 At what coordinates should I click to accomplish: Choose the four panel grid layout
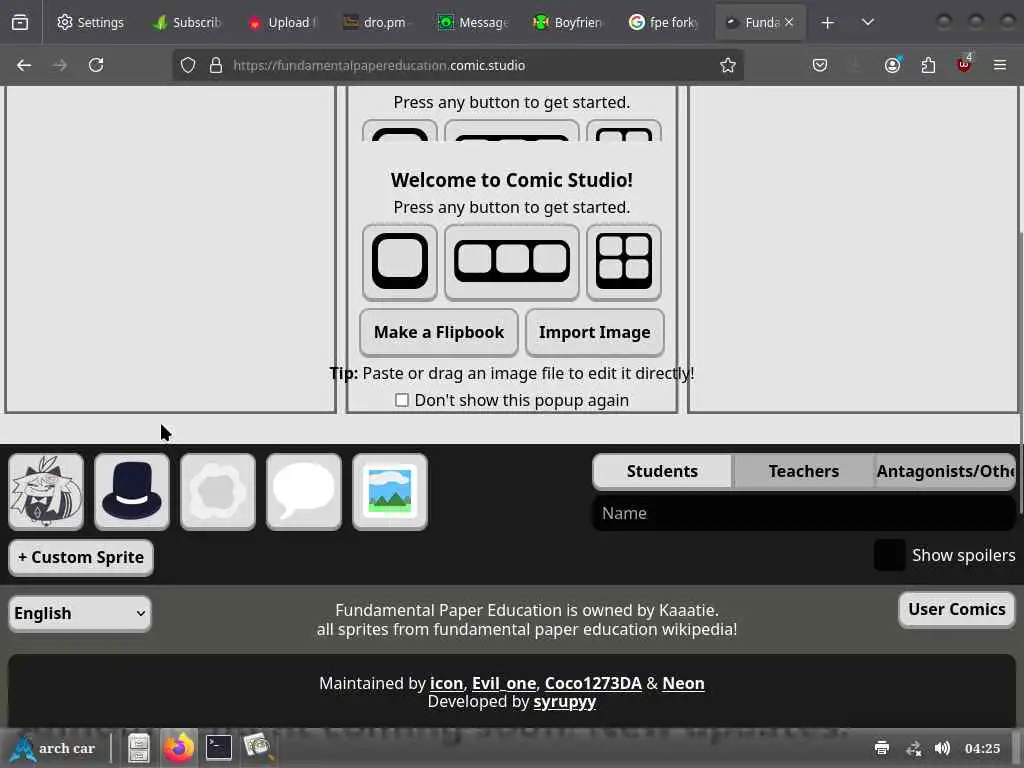(x=624, y=262)
